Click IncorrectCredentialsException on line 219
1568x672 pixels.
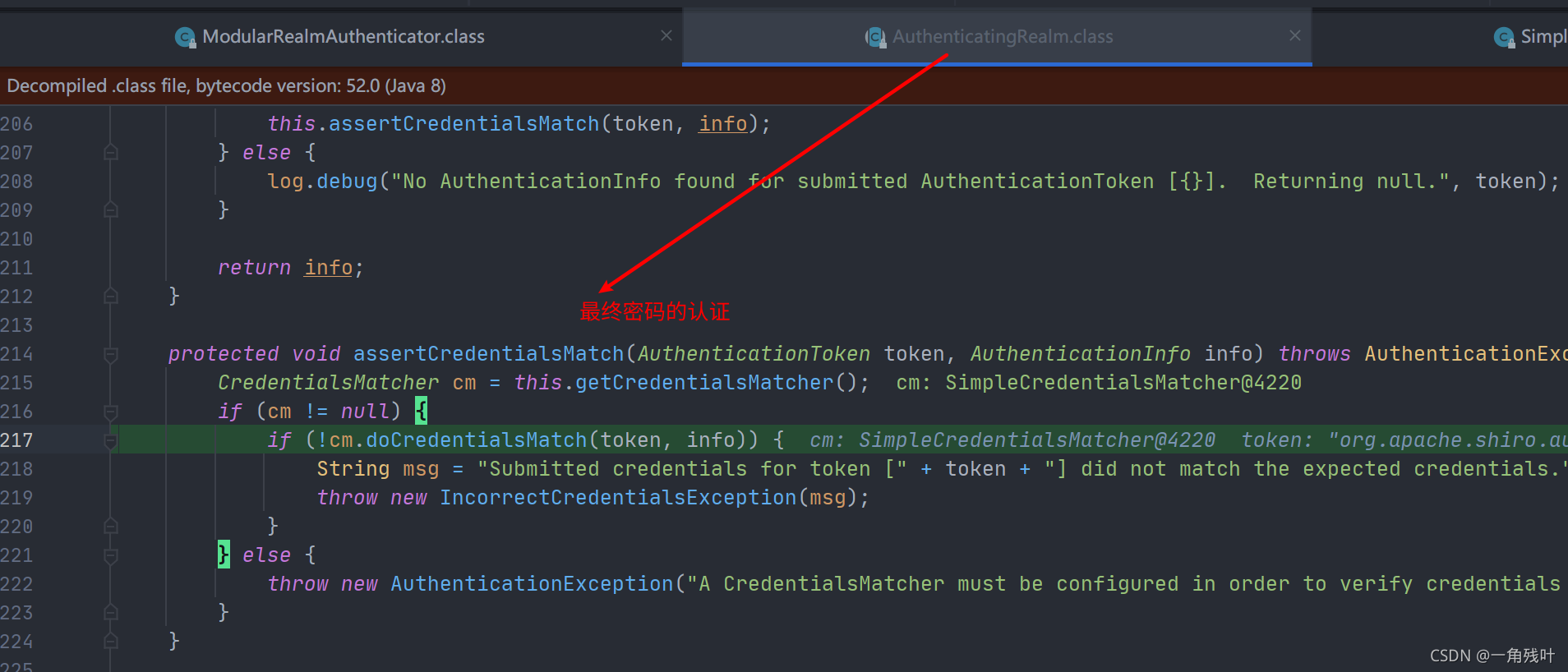point(618,498)
